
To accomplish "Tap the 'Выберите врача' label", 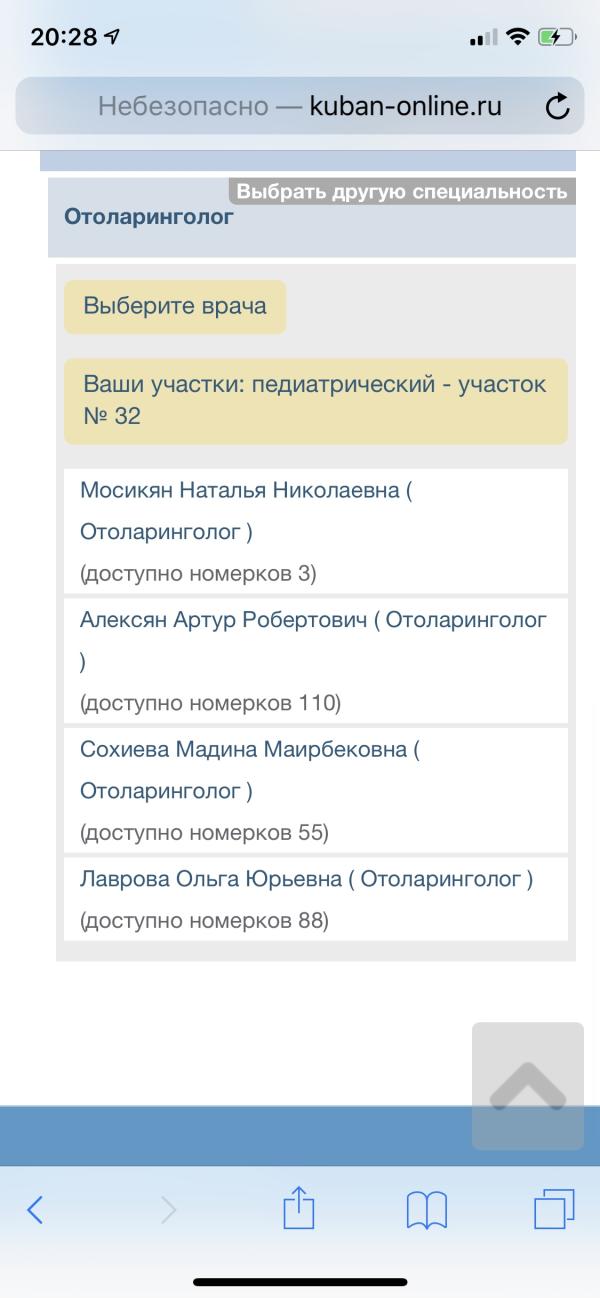I will (175, 306).
